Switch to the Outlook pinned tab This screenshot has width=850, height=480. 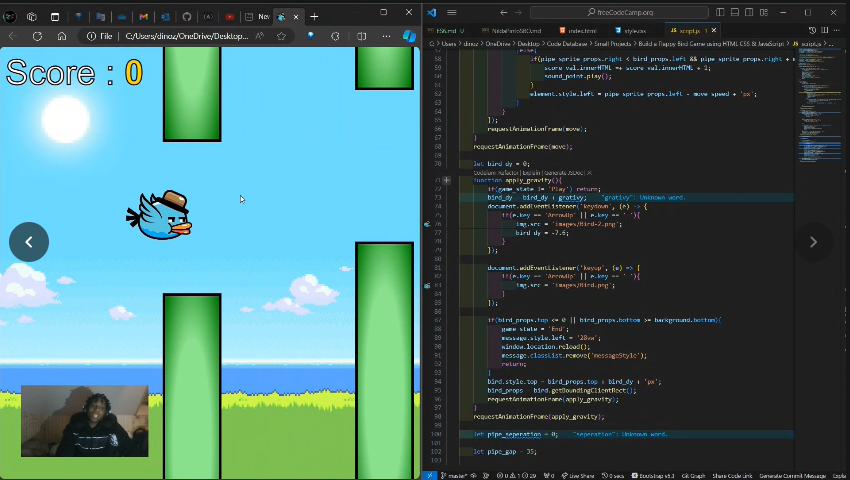165,17
